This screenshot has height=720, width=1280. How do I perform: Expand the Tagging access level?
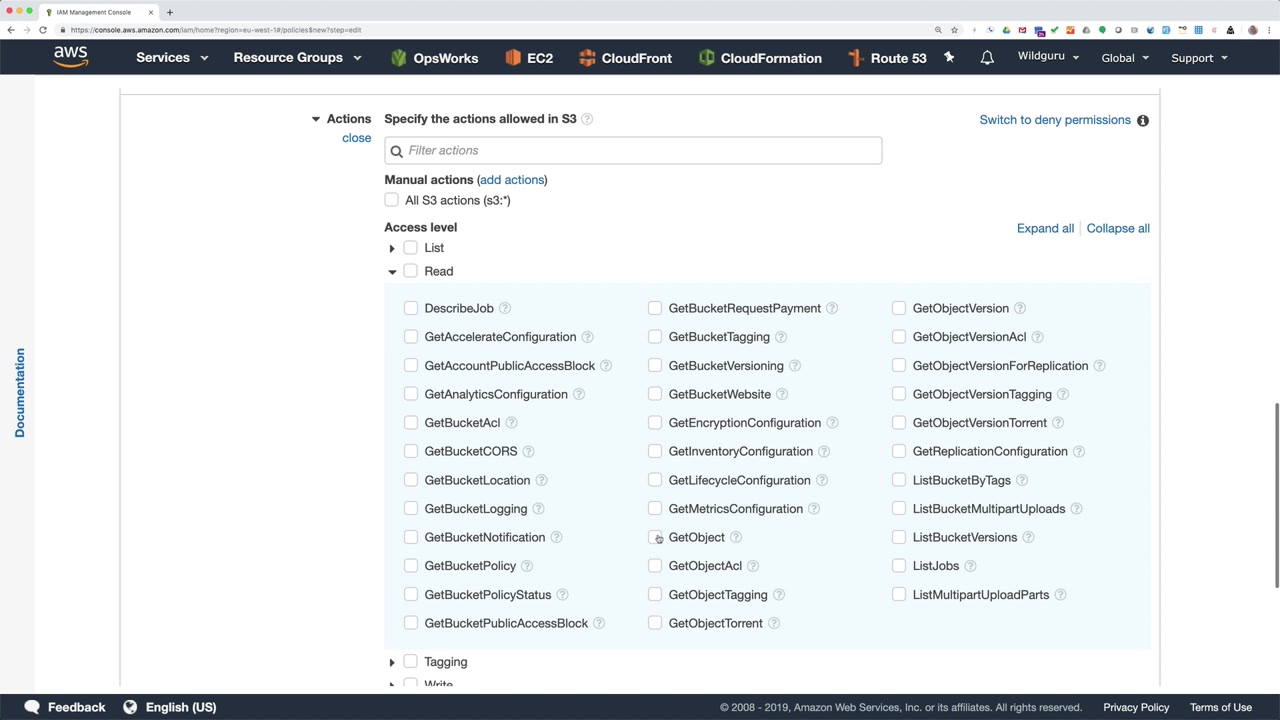pyautogui.click(x=392, y=662)
